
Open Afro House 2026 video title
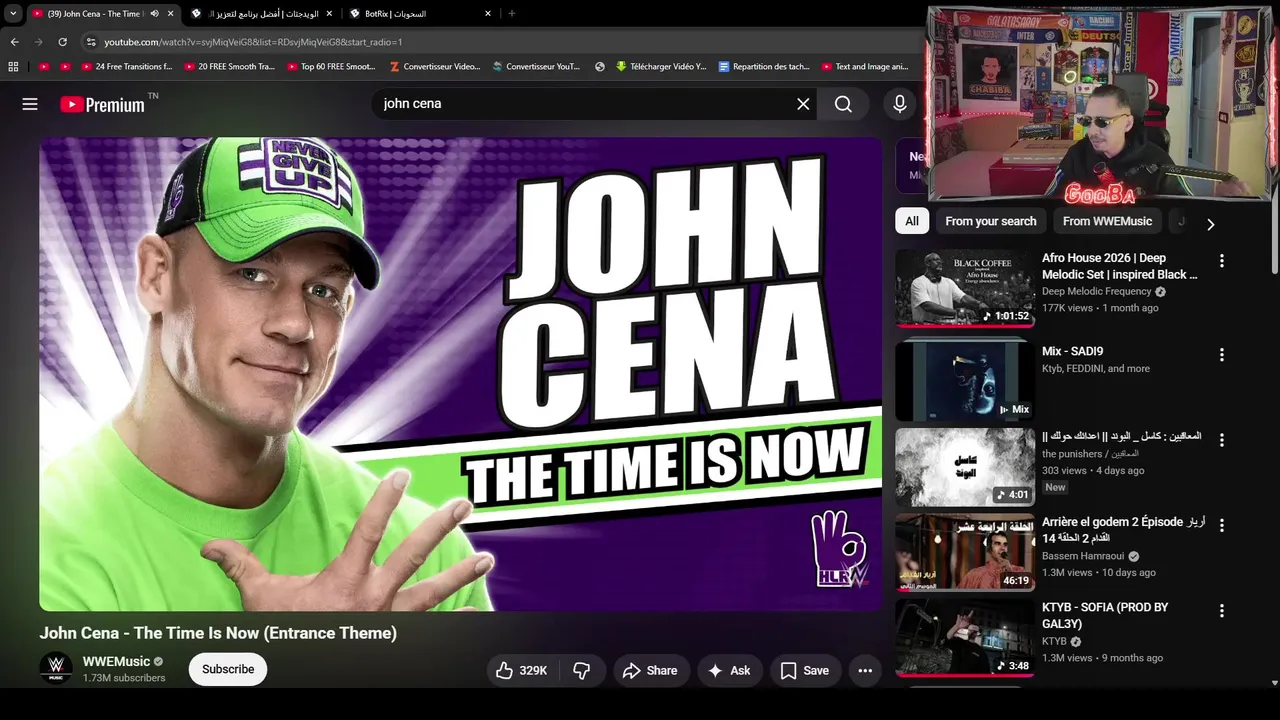coord(1120,266)
